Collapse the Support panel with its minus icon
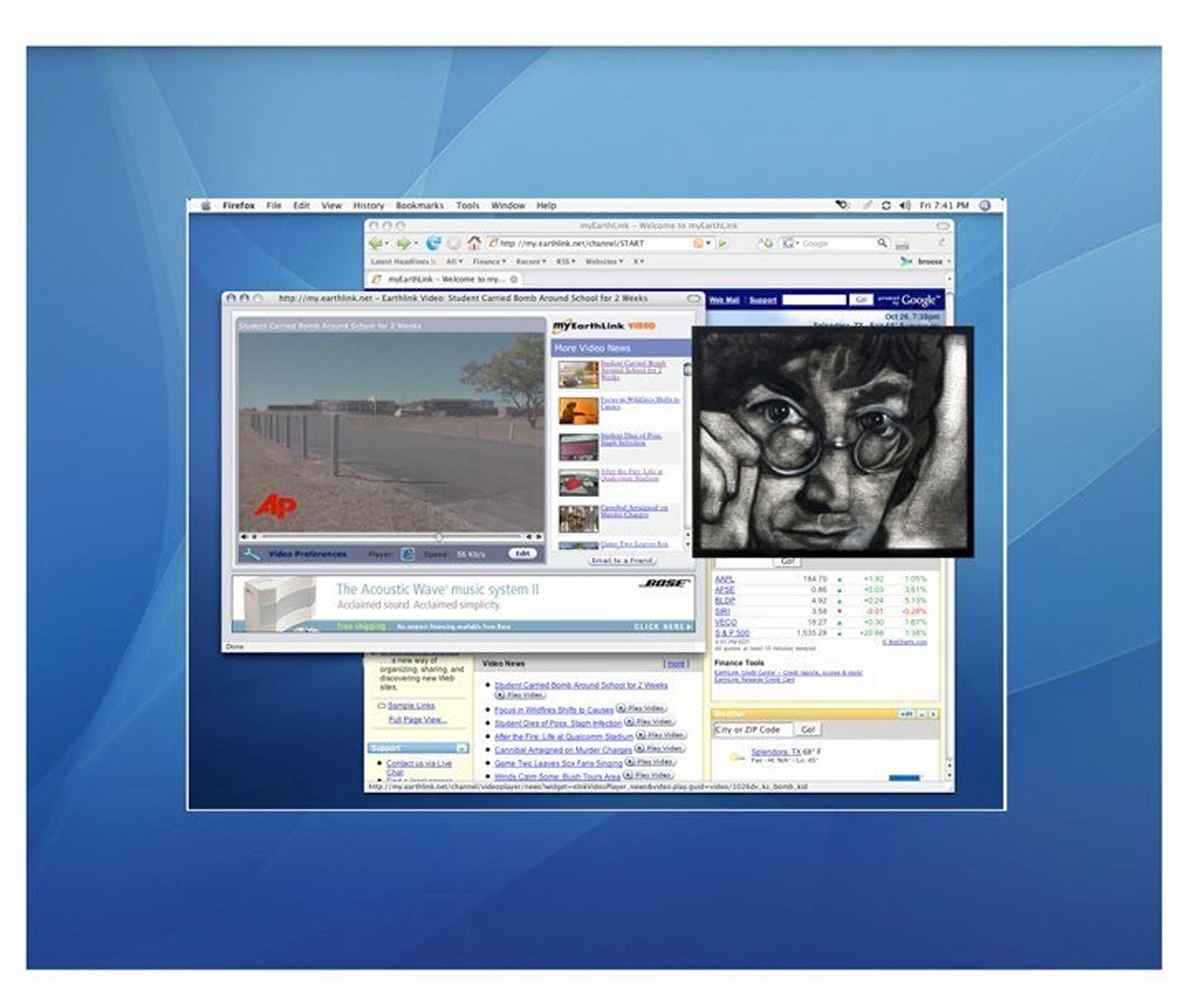 coord(461,748)
